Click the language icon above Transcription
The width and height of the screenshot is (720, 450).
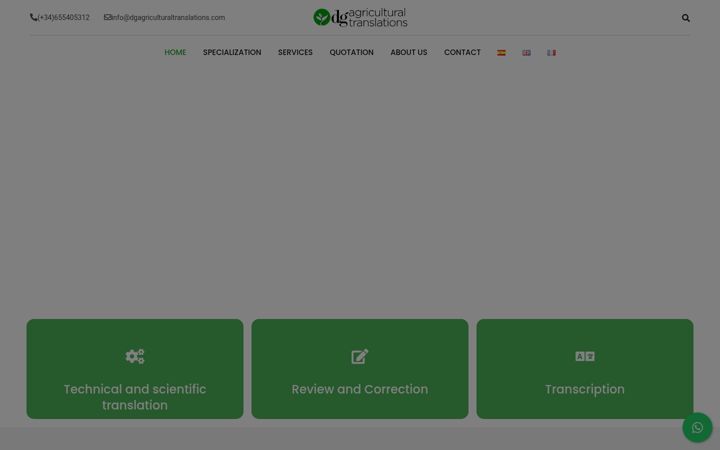tap(585, 356)
